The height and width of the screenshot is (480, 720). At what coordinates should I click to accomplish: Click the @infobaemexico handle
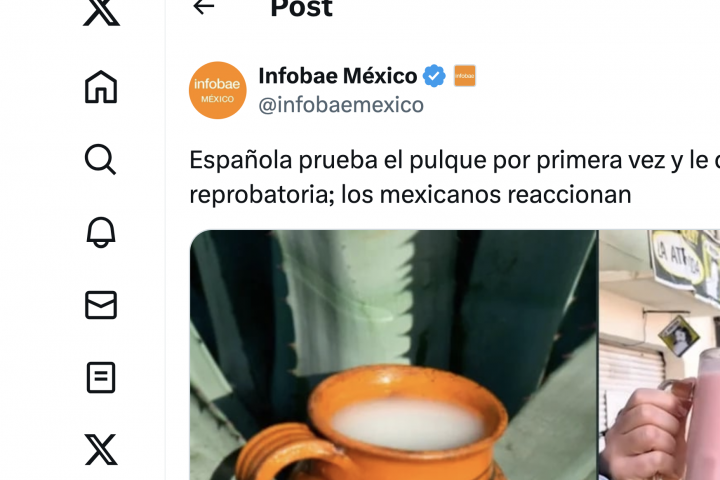pyautogui.click(x=341, y=105)
